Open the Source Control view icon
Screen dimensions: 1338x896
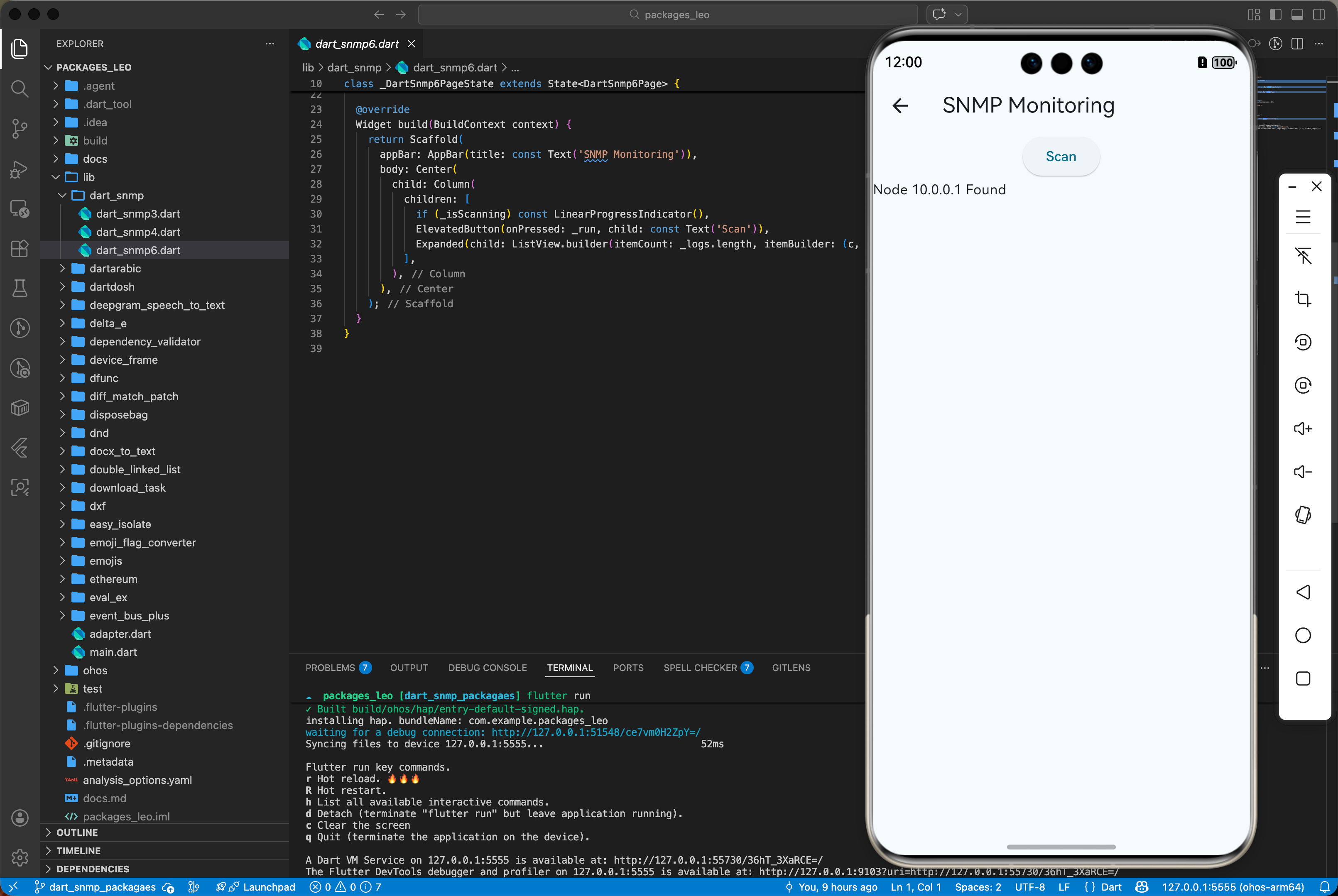[20, 129]
